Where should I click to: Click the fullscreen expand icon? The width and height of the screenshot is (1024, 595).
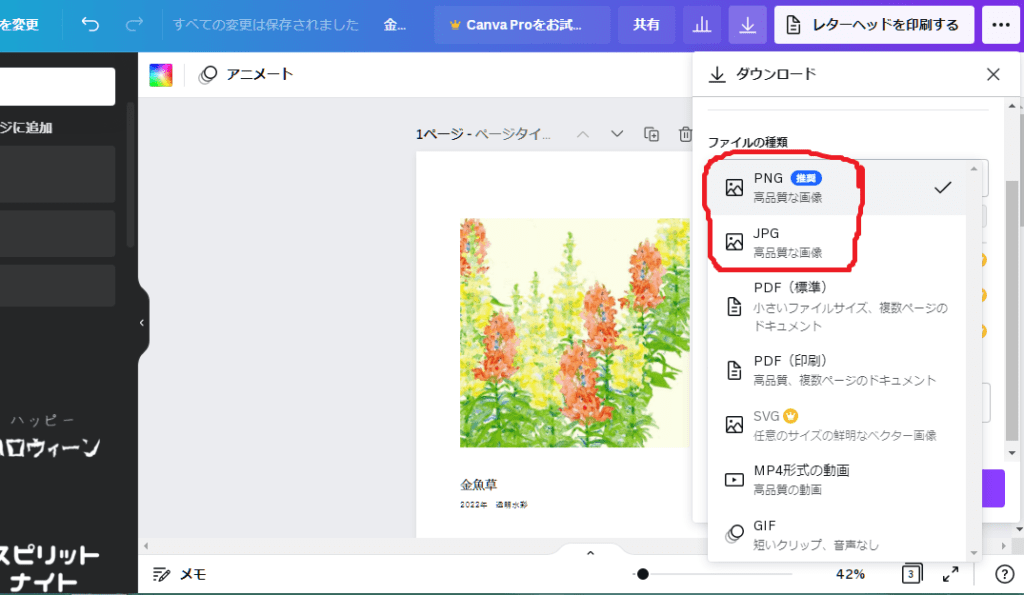click(951, 574)
